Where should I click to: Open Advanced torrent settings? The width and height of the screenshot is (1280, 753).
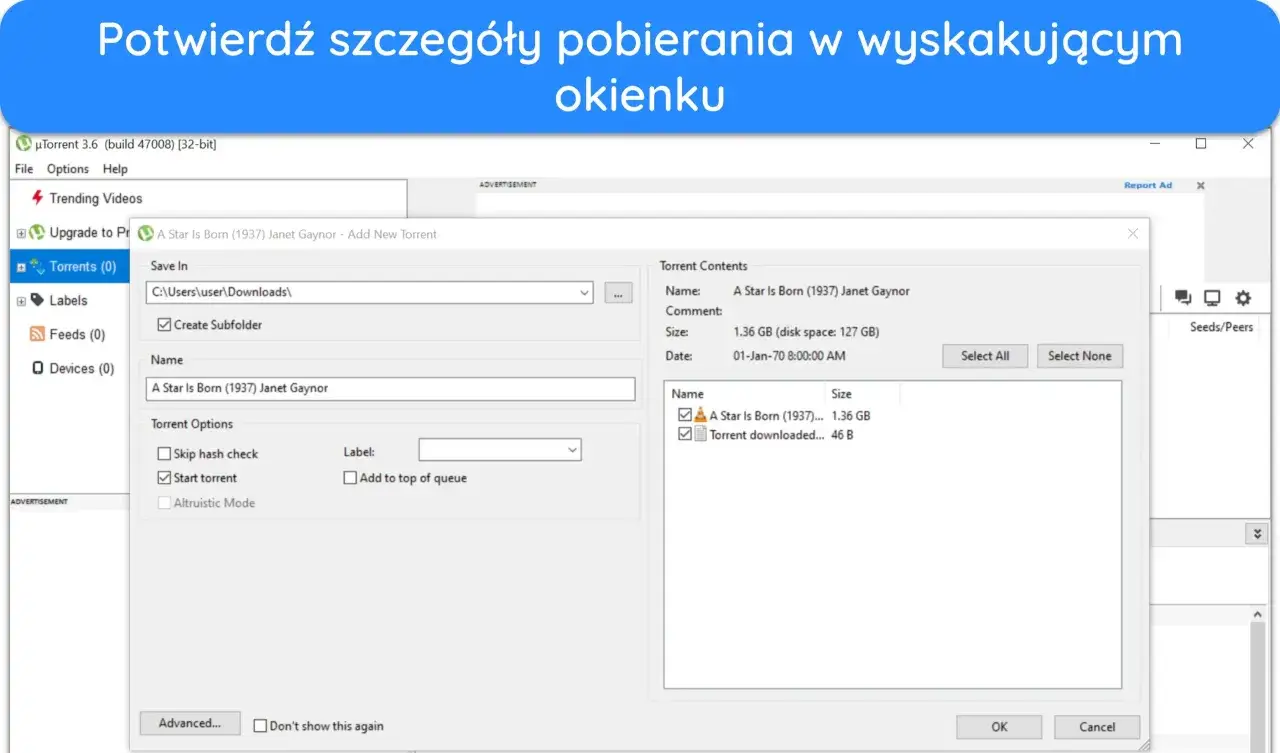pyautogui.click(x=190, y=723)
